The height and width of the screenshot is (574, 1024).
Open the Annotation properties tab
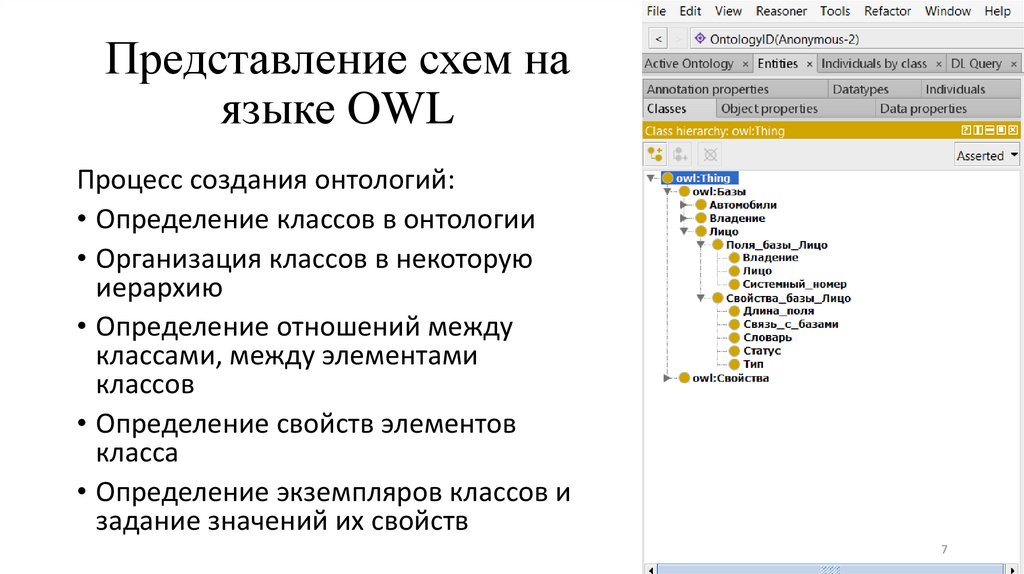735,89
